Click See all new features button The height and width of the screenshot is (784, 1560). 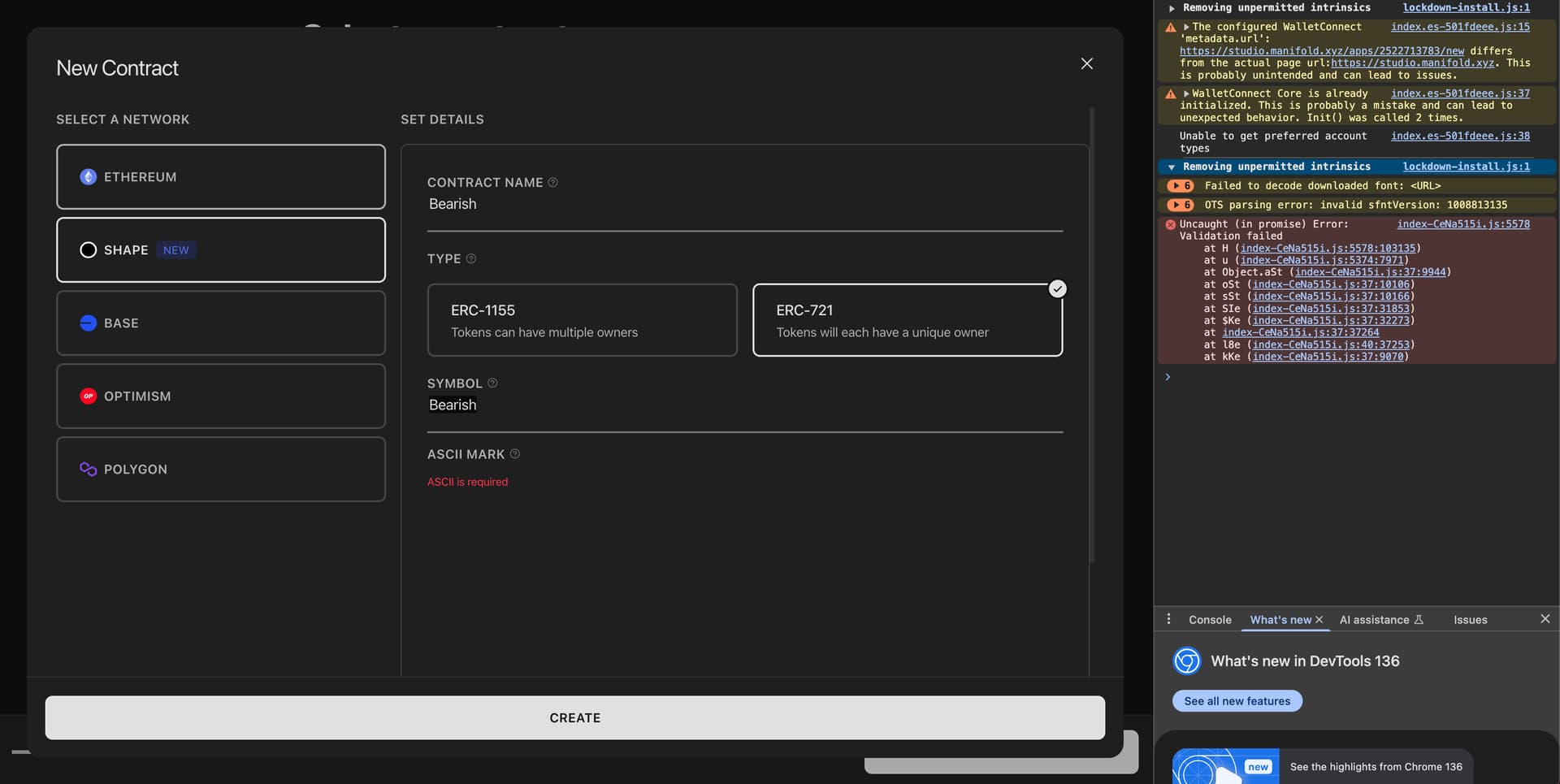[x=1237, y=701]
